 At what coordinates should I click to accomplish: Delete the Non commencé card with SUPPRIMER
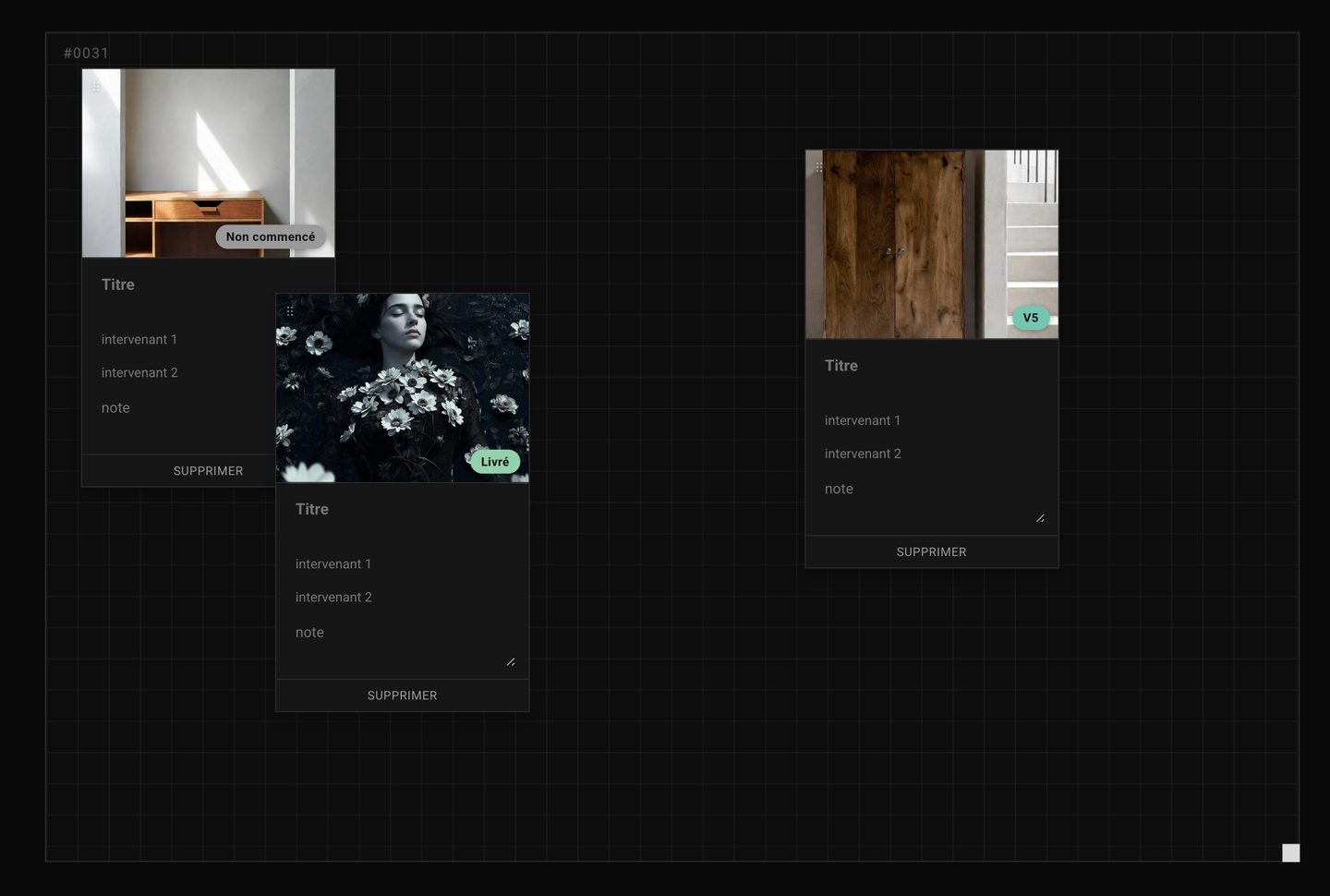coord(179,470)
